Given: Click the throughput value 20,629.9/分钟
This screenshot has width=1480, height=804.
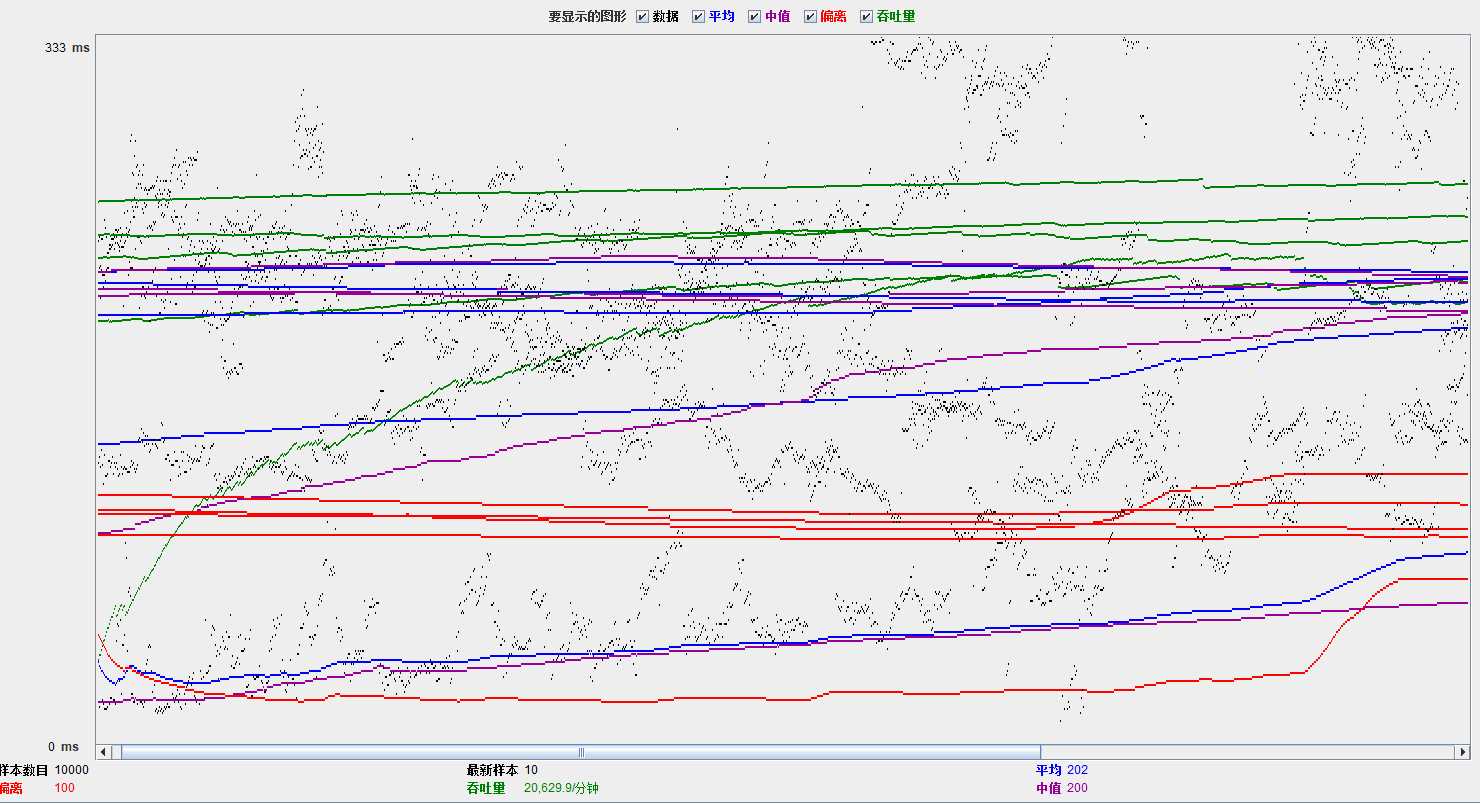Looking at the screenshot, I should [x=561, y=788].
